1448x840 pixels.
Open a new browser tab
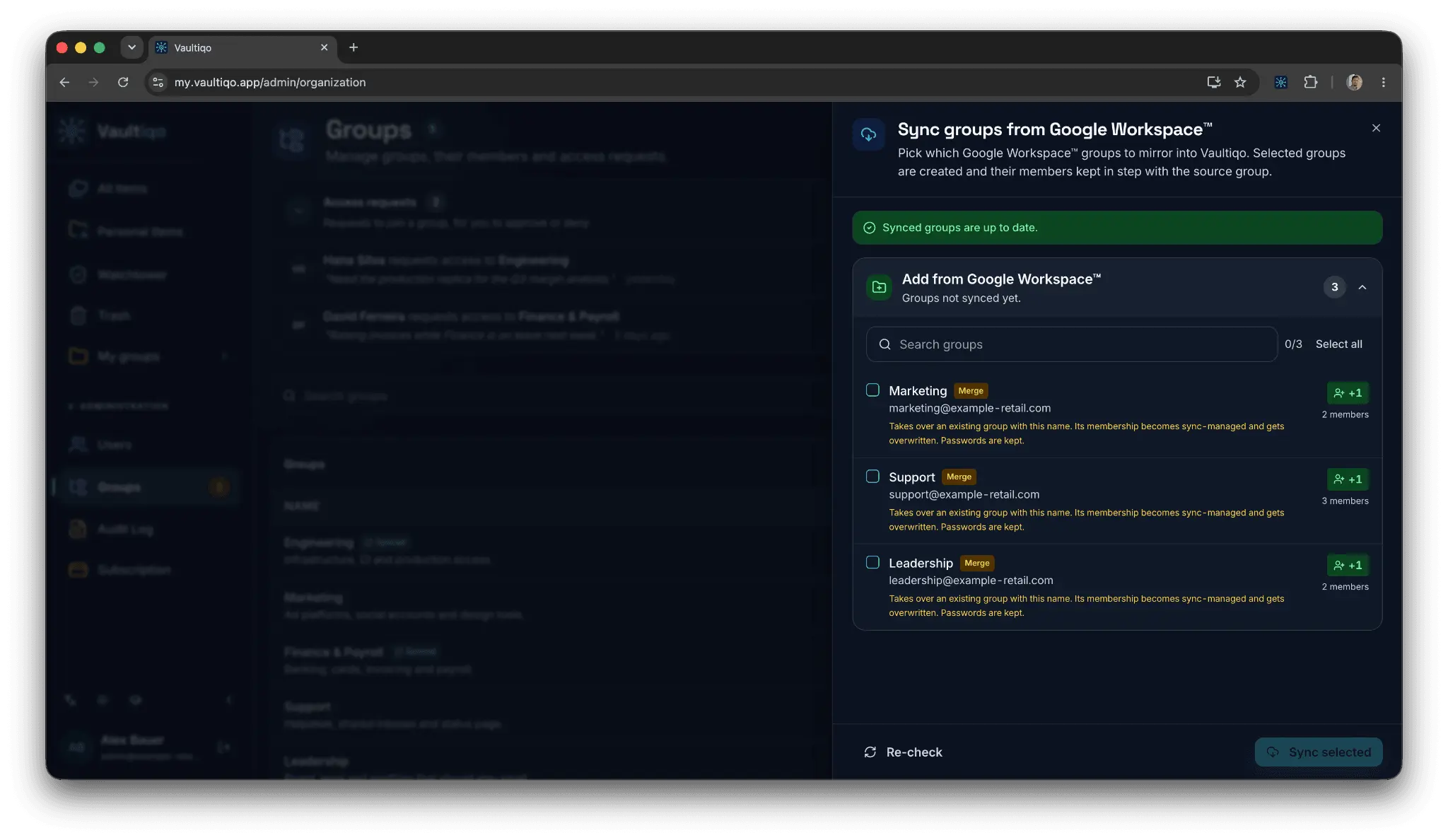354,47
